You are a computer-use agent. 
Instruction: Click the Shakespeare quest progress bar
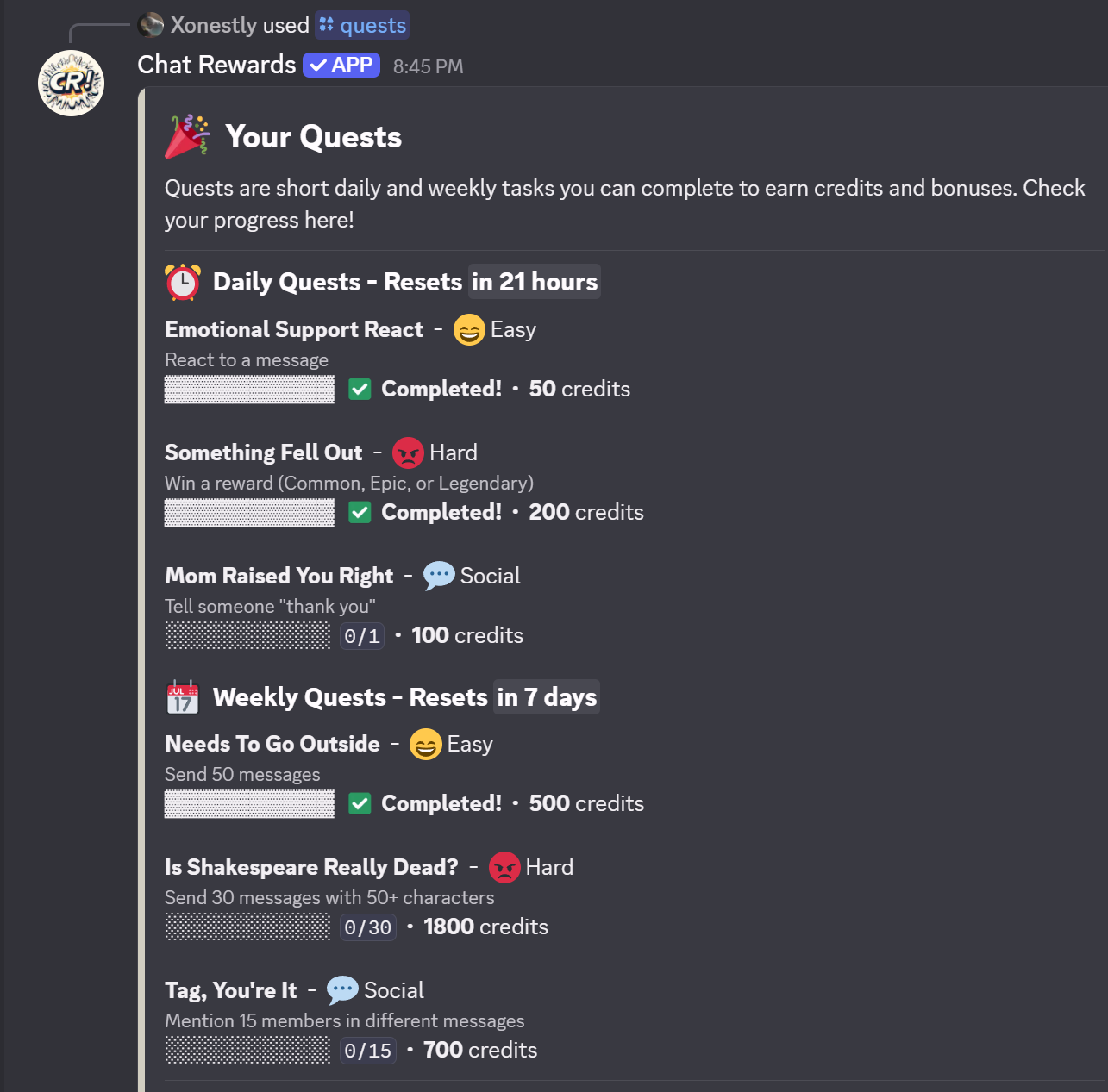coord(247,927)
